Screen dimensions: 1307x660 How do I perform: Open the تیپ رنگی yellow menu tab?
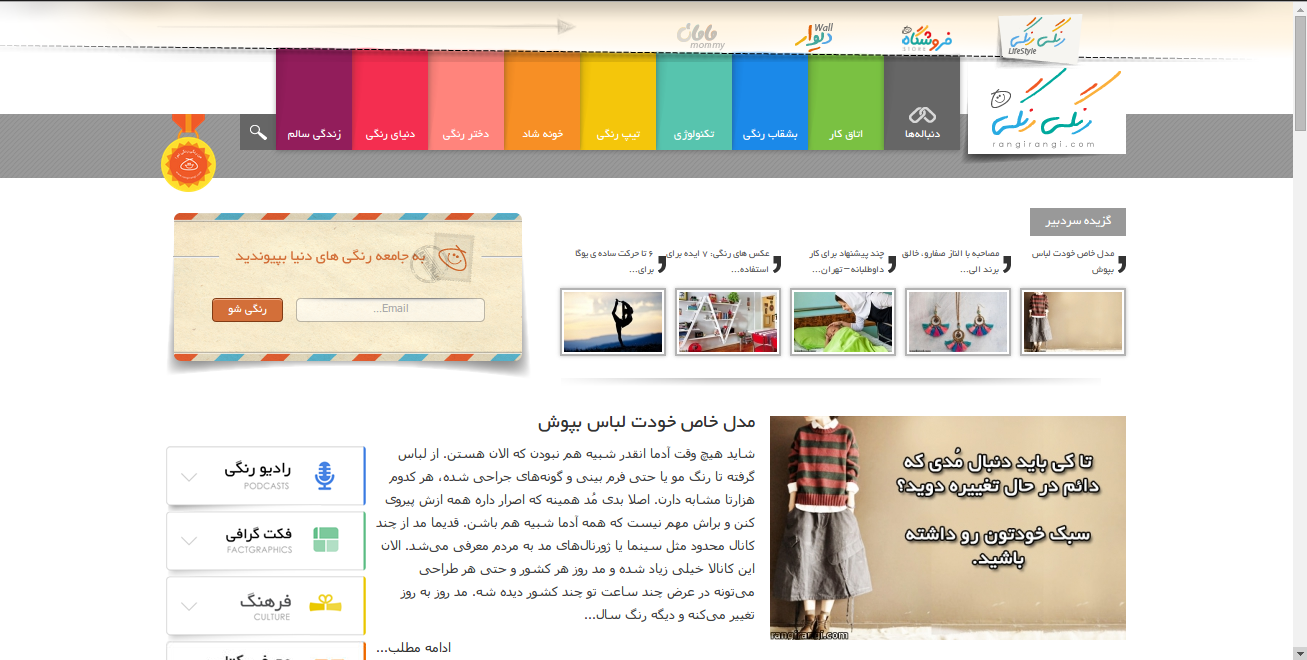[x=618, y=102]
